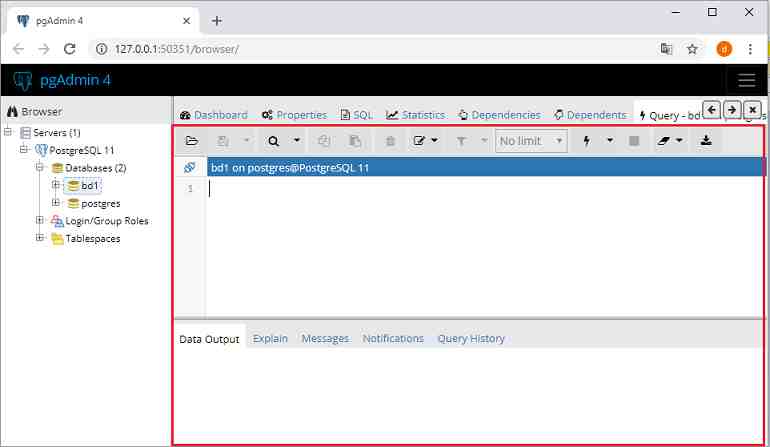
Task: Click the Download as CSV icon
Action: 706,140
